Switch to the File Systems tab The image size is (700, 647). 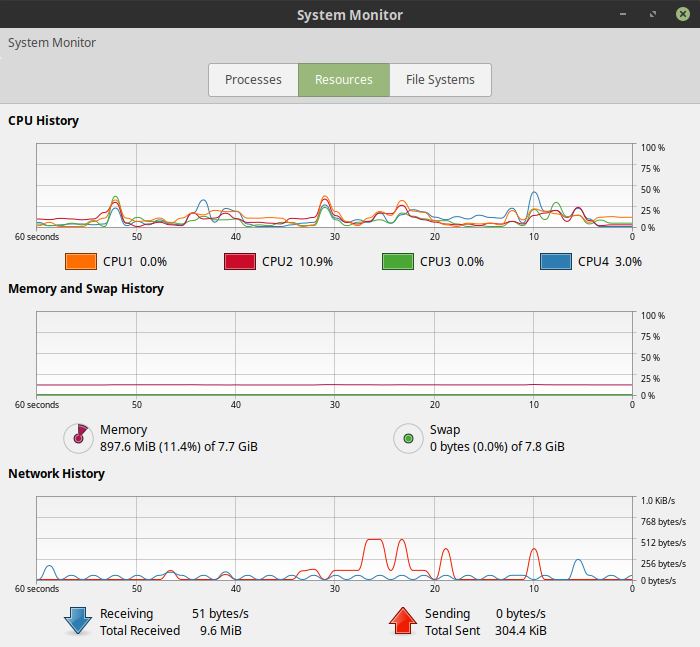pyautogui.click(x=440, y=80)
